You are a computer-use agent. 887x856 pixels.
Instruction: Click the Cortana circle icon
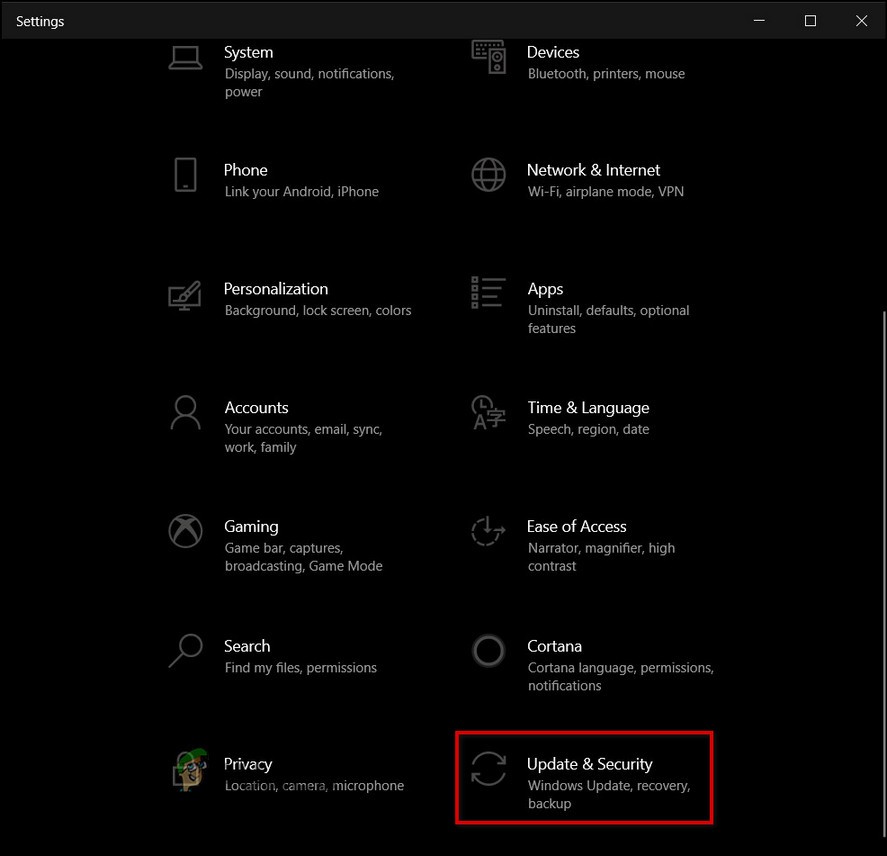(489, 651)
